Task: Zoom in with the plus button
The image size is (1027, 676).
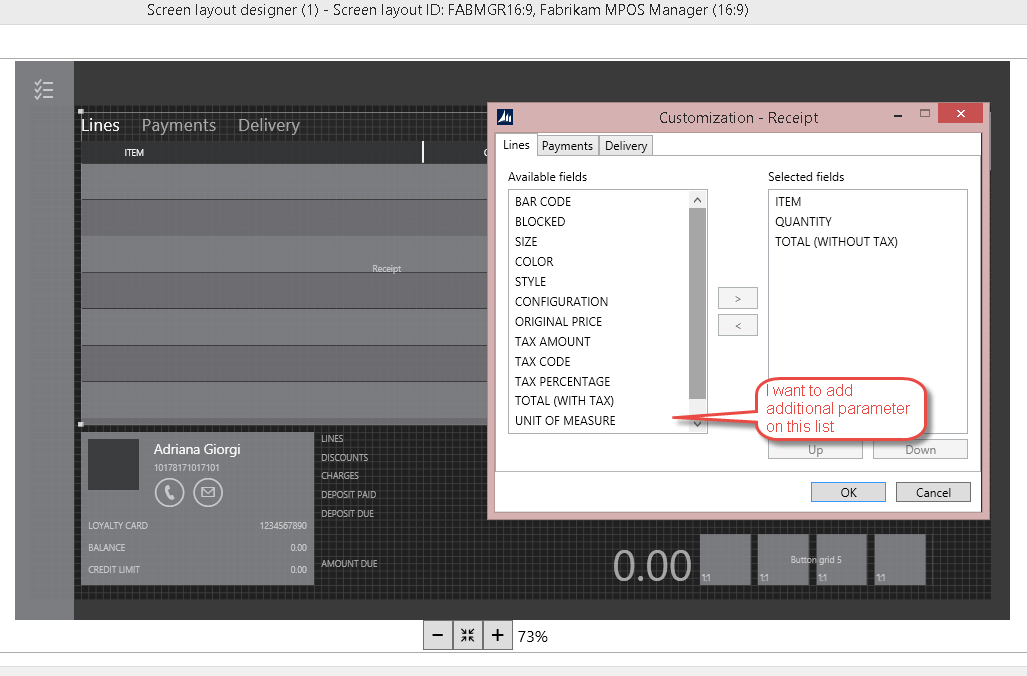Action: (x=497, y=635)
